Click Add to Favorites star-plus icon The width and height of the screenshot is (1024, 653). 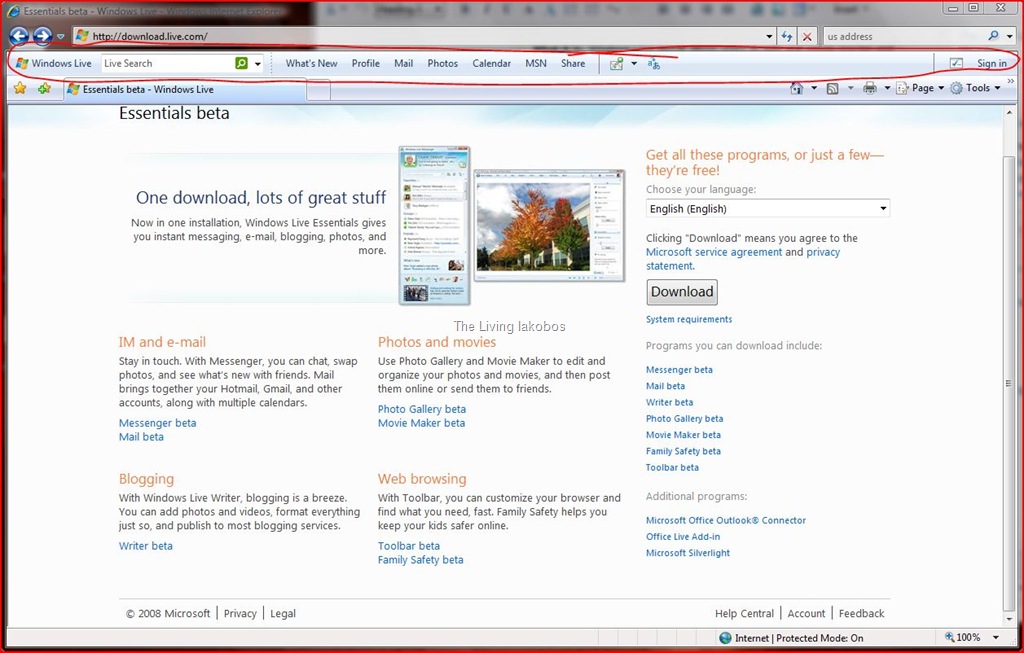pos(44,88)
